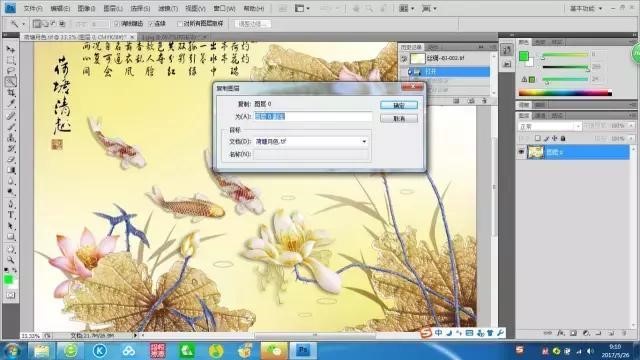
Task: Hide 图层 0 using the eye icon
Action: pos(521,152)
